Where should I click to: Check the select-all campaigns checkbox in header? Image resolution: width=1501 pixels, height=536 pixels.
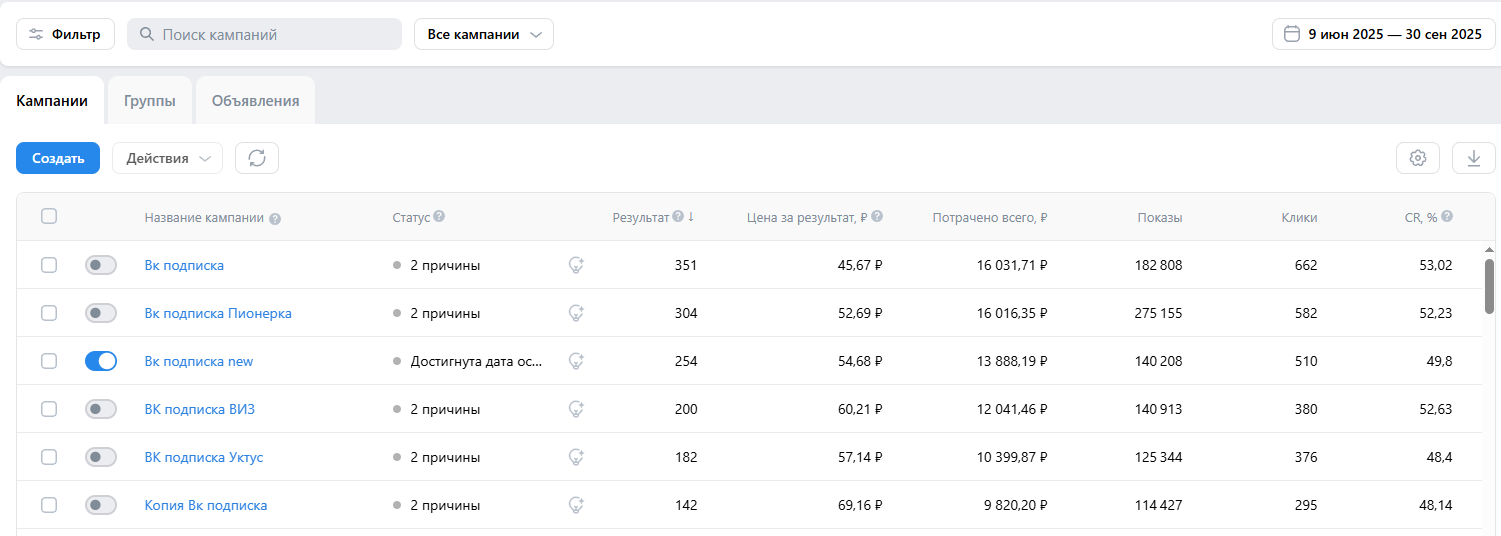(49, 216)
